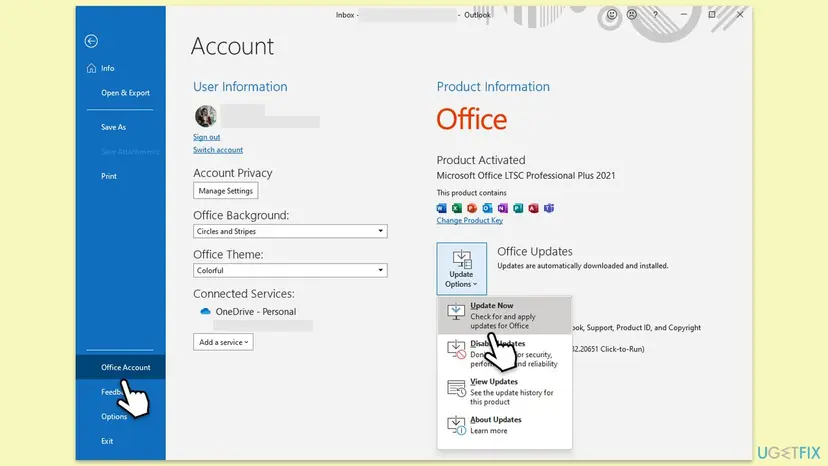828x466 pixels.
Task: Click the Manage Settings button
Action: coord(225,191)
